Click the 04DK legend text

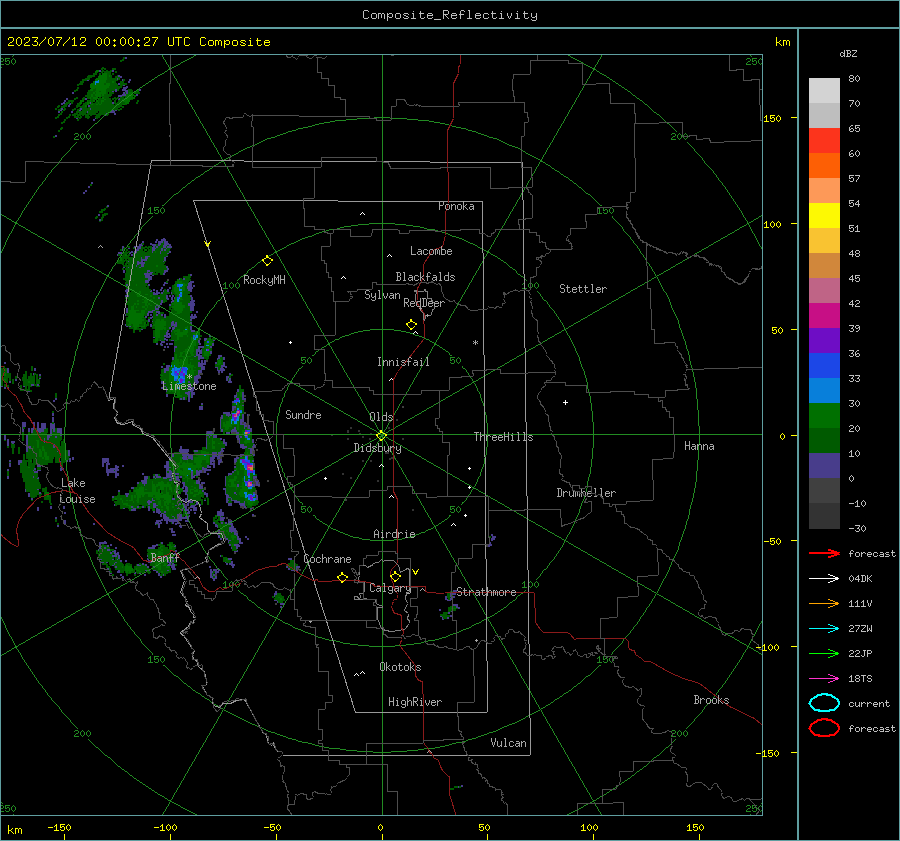pyautogui.click(x=860, y=579)
